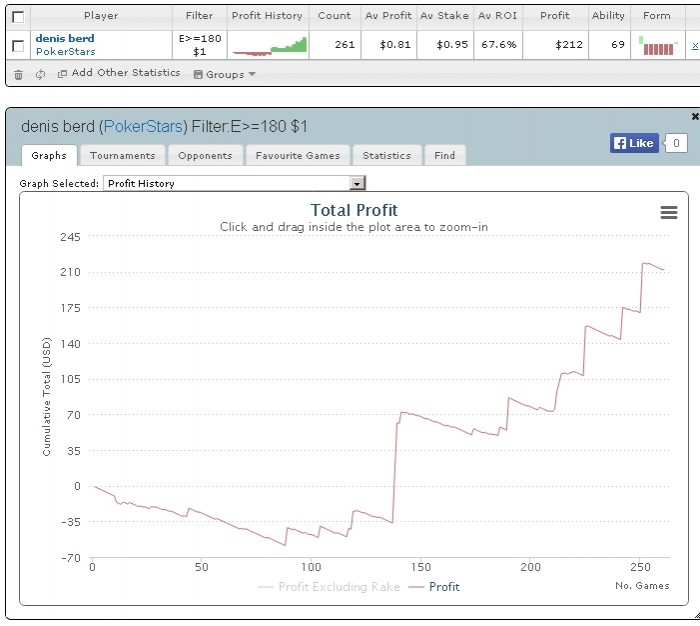Toggle the Profit legend item
The height and width of the screenshot is (626, 700).
pos(434,586)
